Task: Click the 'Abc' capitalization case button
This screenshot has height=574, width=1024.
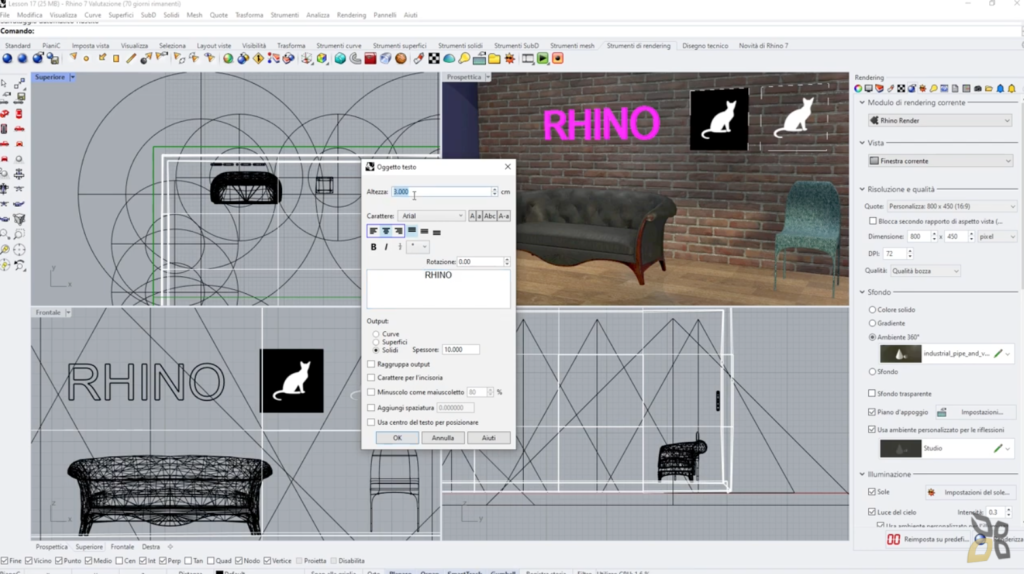Action: (489, 215)
